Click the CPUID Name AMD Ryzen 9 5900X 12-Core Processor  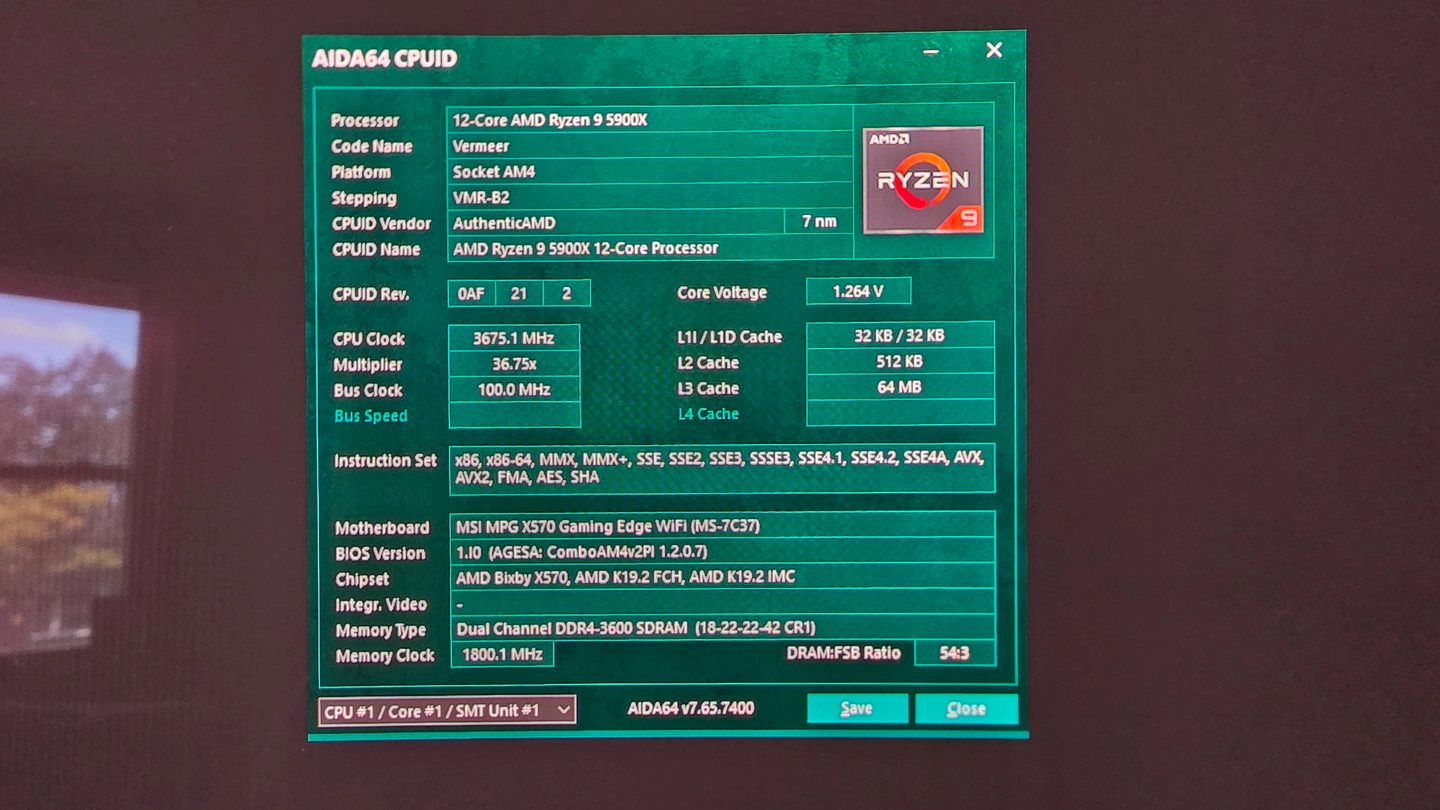(x=650, y=248)
